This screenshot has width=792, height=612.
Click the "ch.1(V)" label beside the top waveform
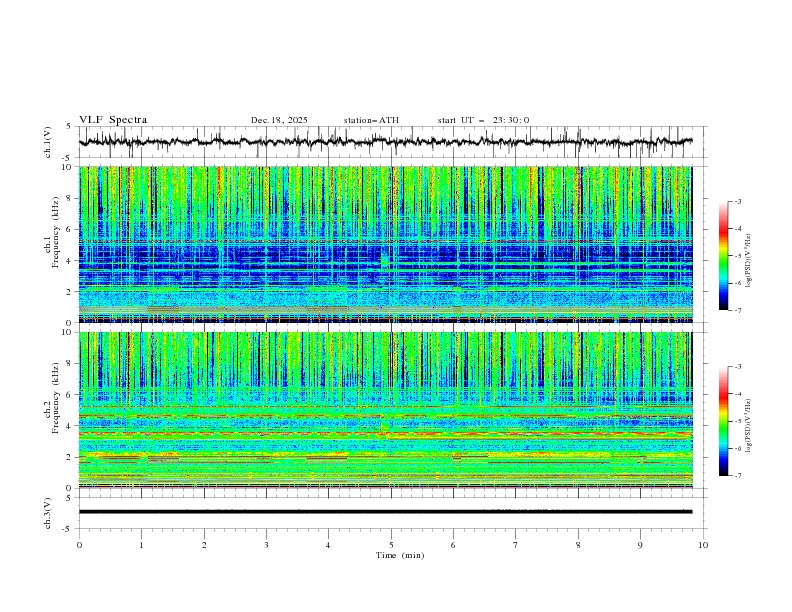pyautogui.click(x=48, y=142)
